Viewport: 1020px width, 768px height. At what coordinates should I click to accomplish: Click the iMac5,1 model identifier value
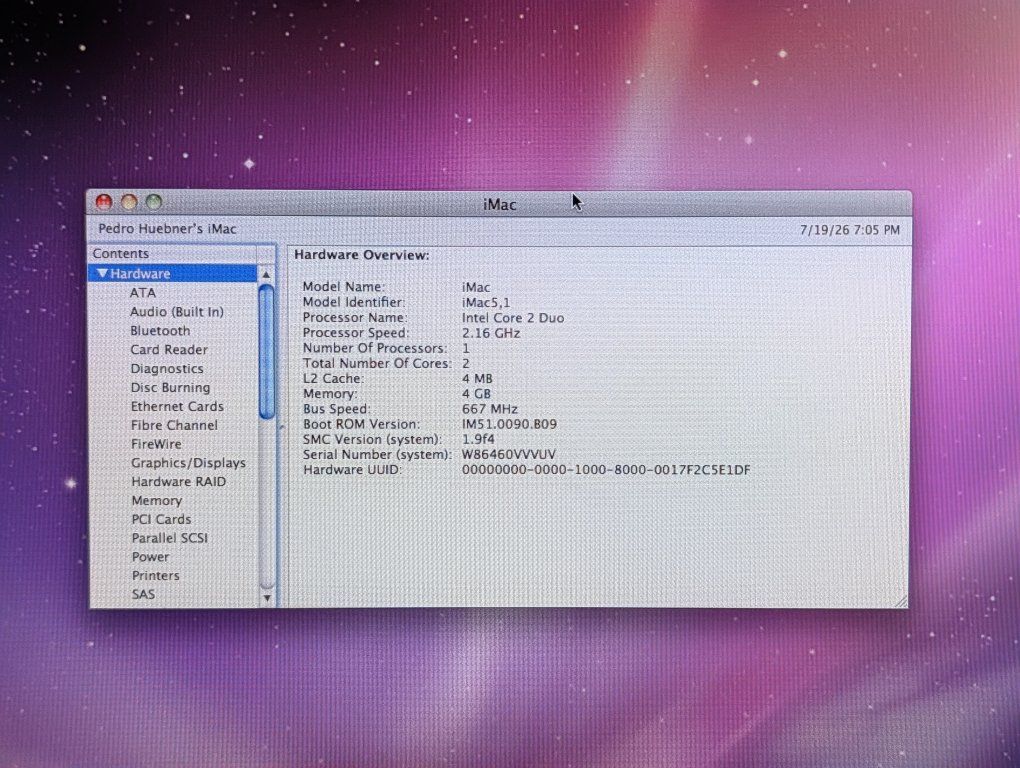[486, 302]
